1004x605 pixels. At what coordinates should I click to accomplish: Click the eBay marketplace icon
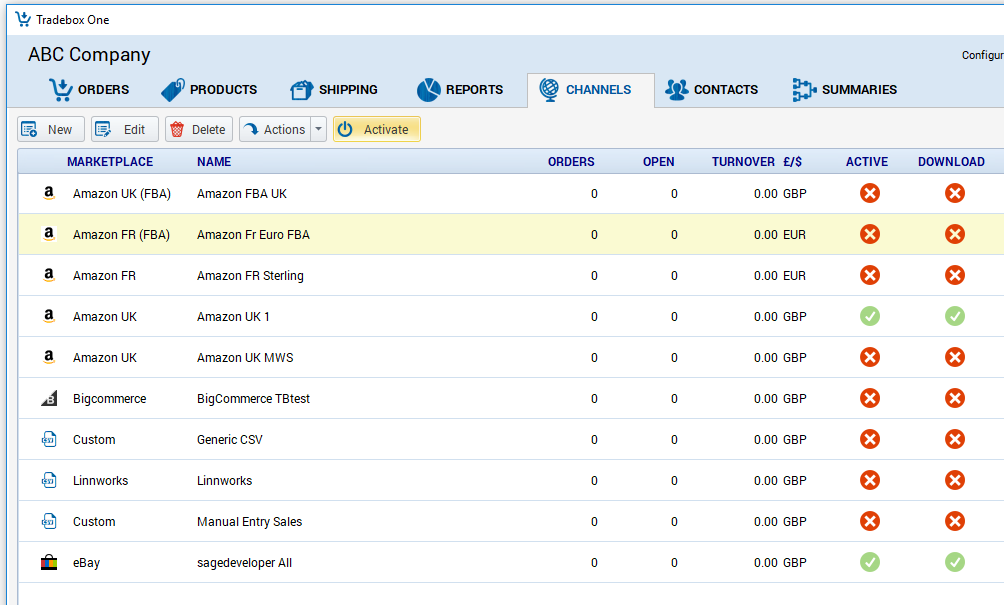click(x=48, y=563)
